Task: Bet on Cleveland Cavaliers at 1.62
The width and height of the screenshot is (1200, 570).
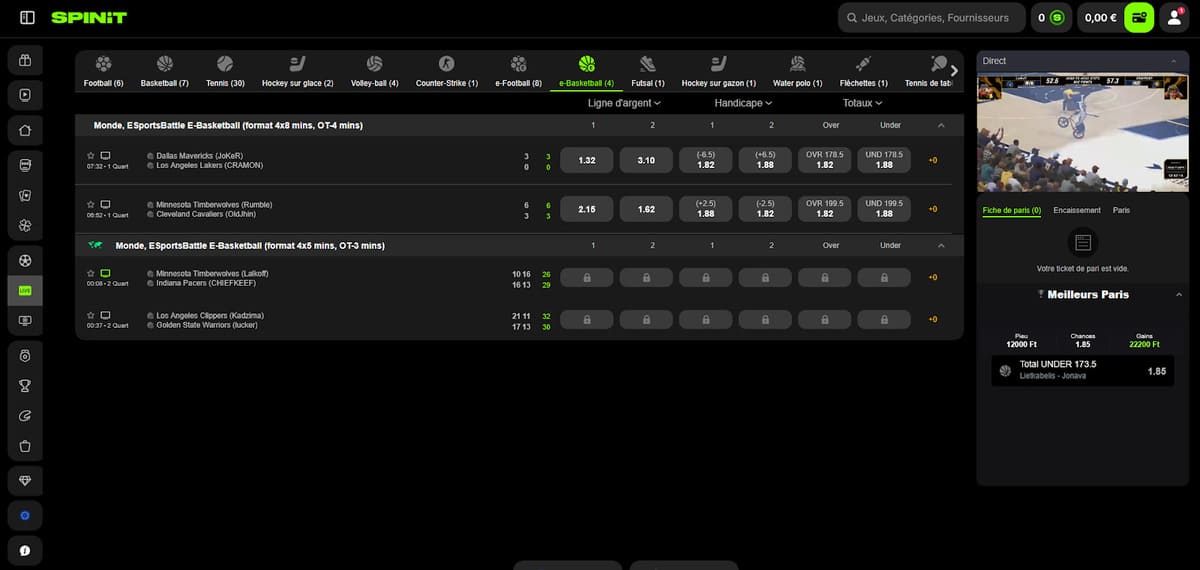Action: pyautogui.click(x=646, y=209)
